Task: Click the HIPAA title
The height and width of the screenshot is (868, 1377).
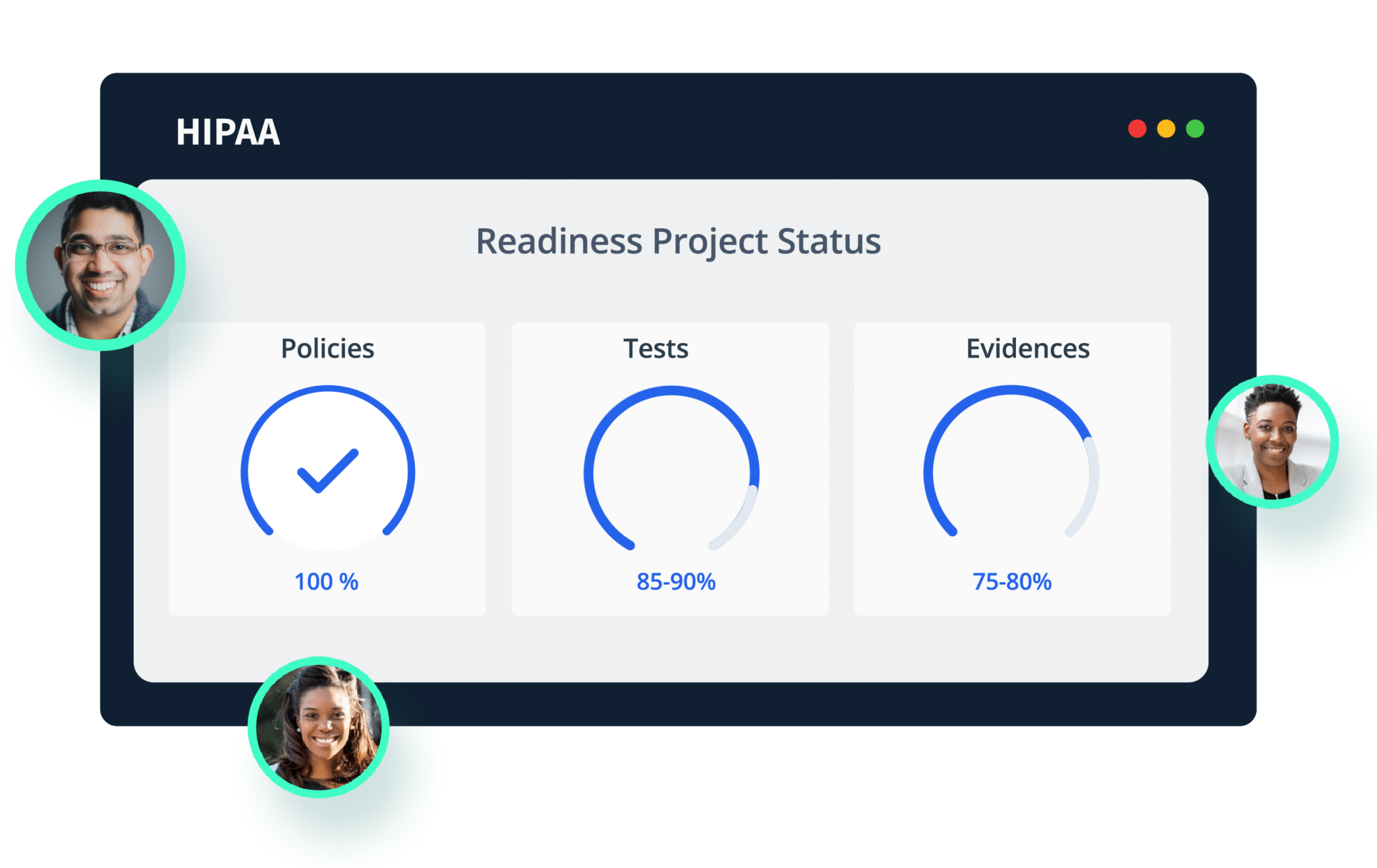Action: [x=228, y=132]
